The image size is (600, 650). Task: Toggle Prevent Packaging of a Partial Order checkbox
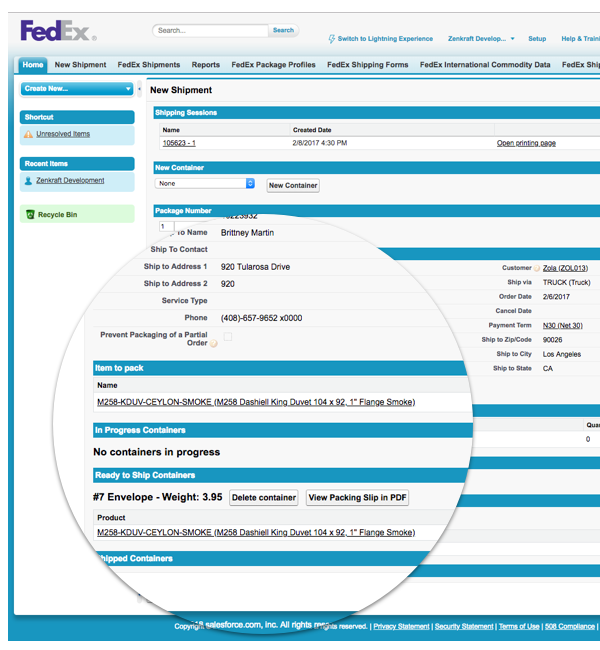[228, 337]
